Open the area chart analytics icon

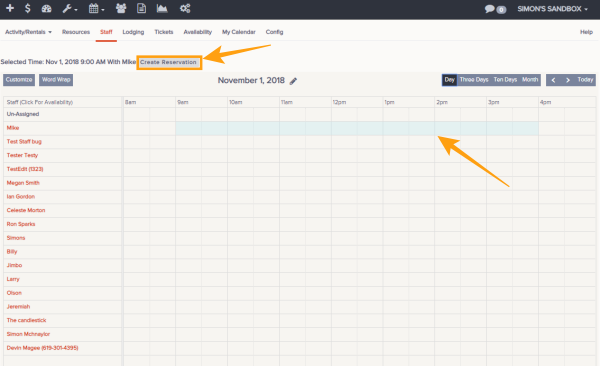[162, 8]
